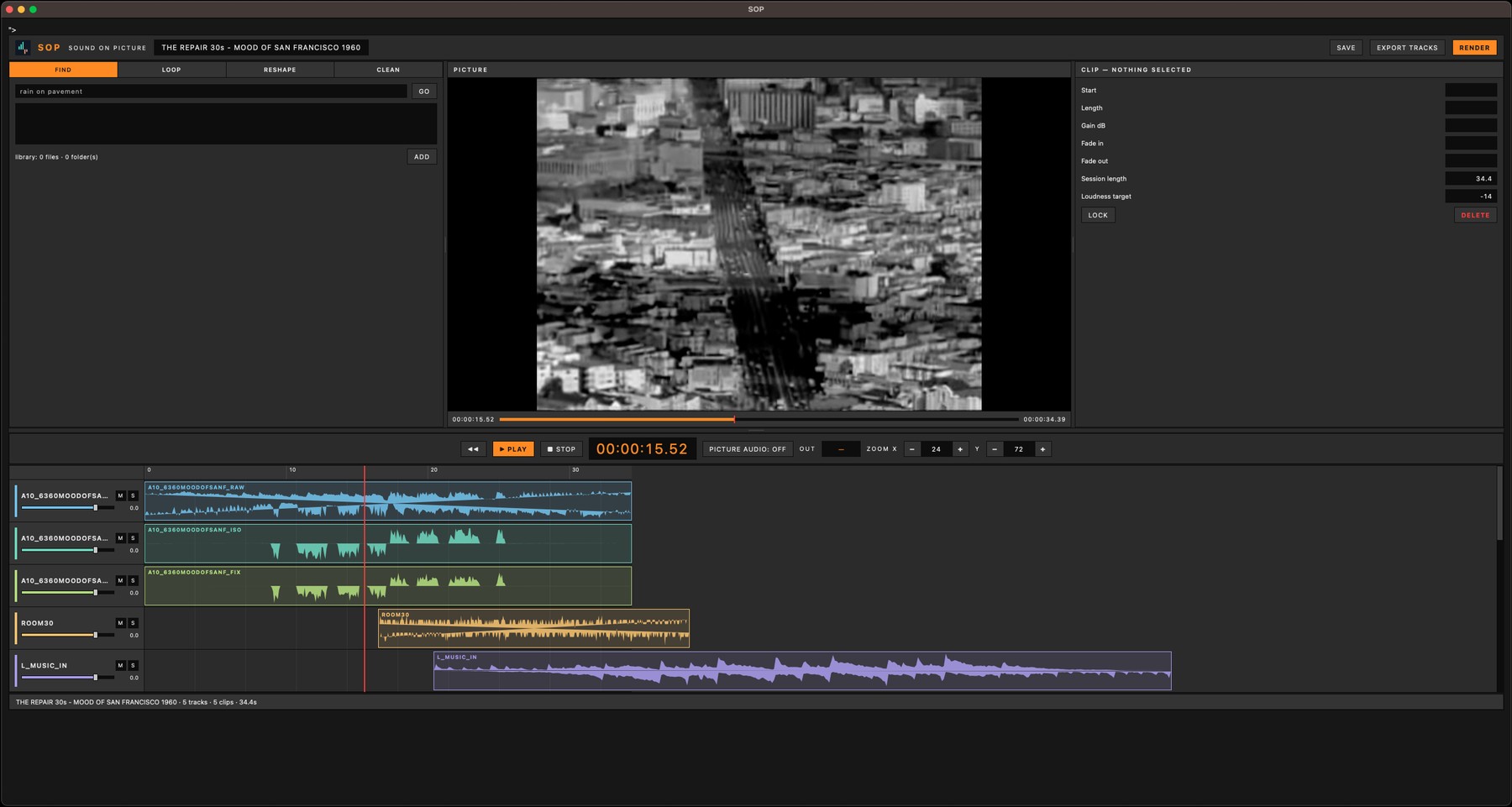The width and height of the screenshot is (1512, 807).
Task: Switch to the LOOP tab
Action: [171, 70]
